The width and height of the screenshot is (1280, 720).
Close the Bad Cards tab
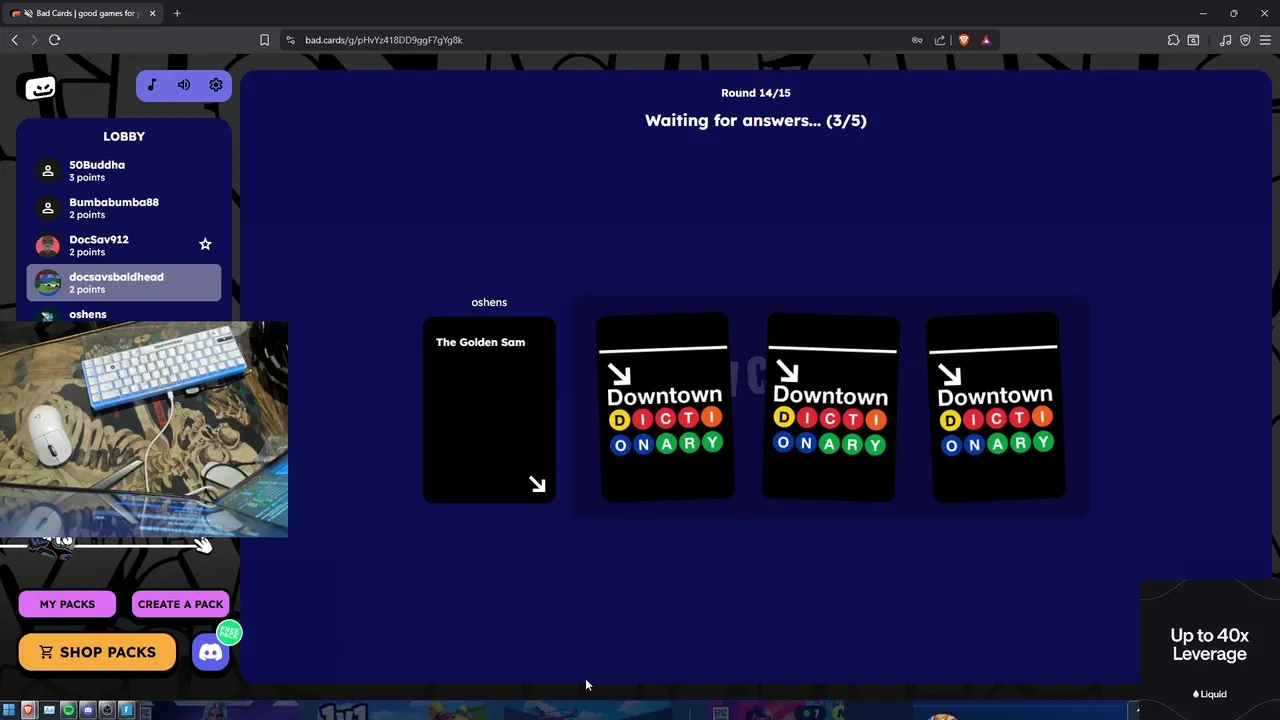152,13
